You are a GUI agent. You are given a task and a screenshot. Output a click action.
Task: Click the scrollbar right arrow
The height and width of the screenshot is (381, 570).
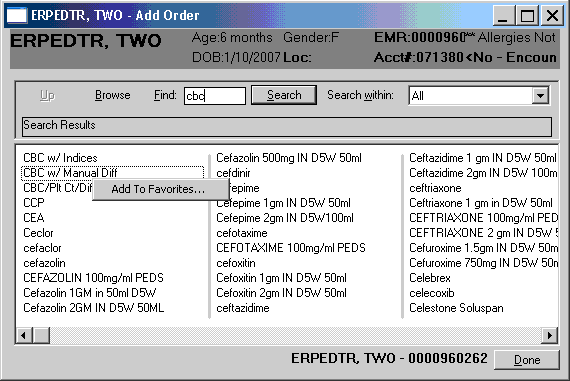549,335
